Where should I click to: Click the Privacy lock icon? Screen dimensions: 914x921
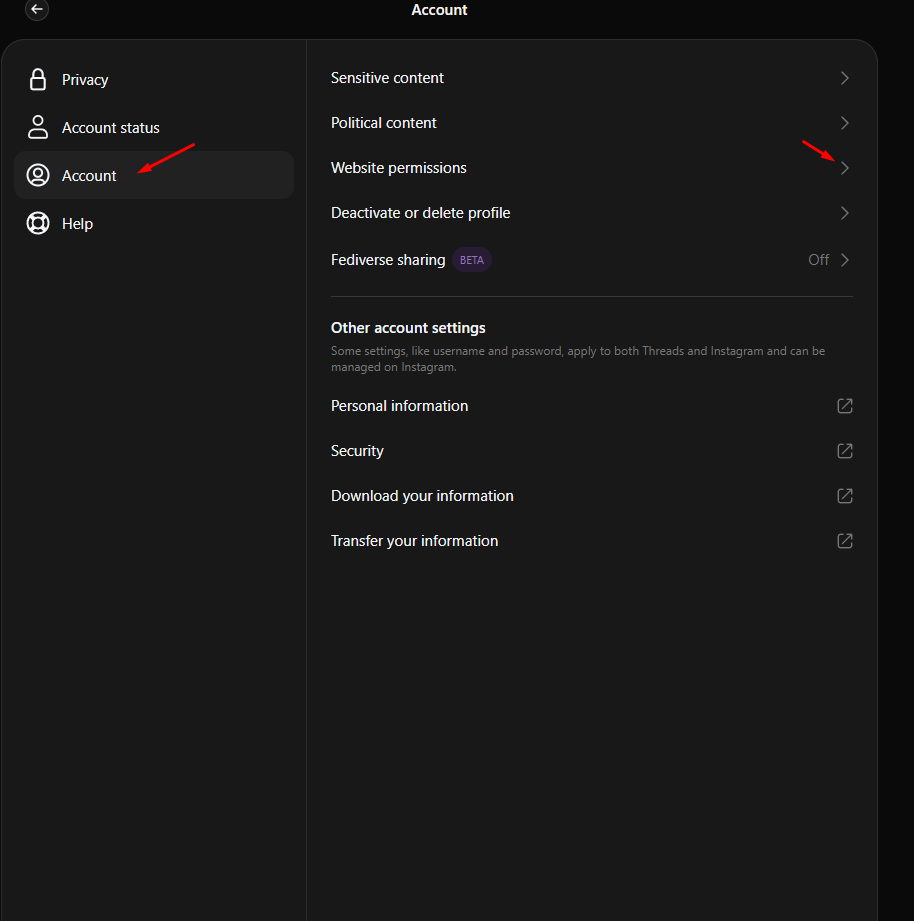38,80
